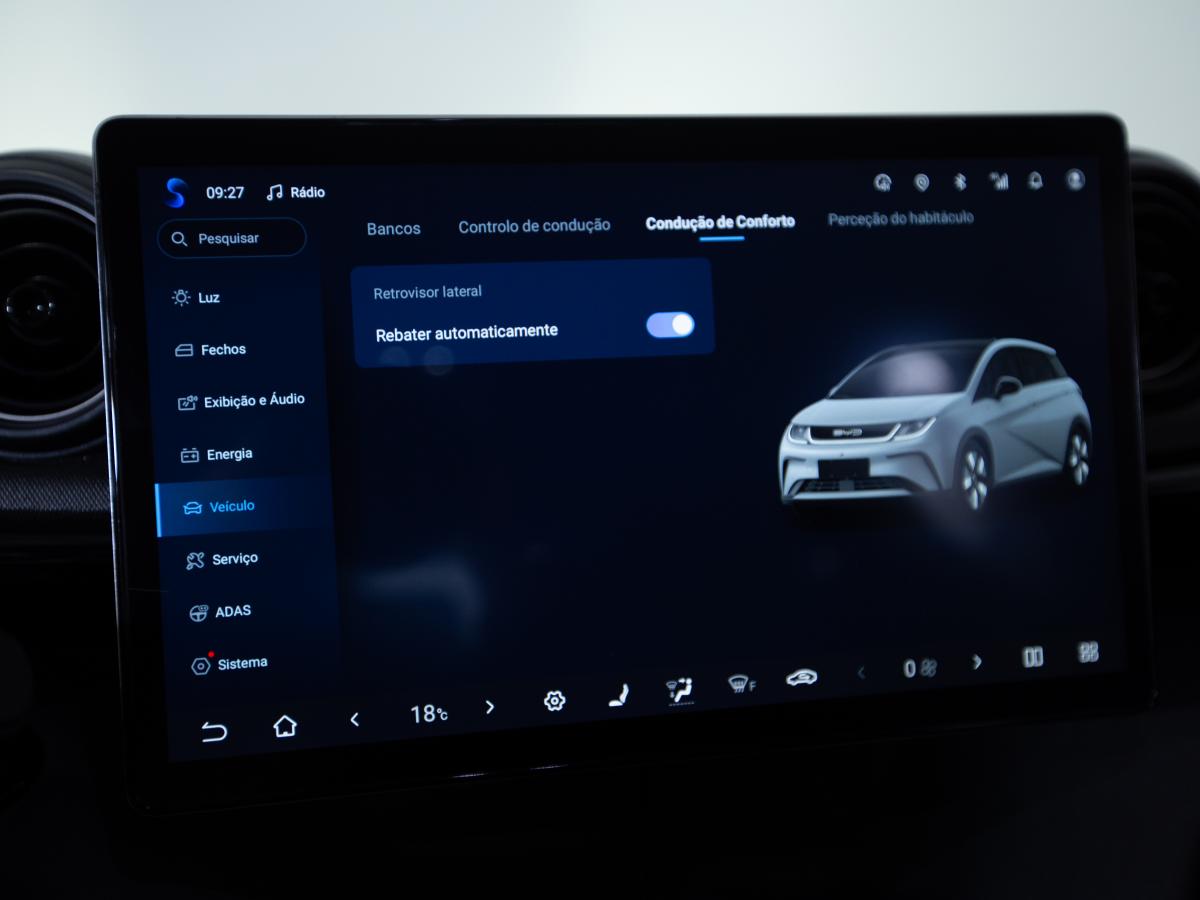Open the Energia settings menu

(x=216, y=454)
